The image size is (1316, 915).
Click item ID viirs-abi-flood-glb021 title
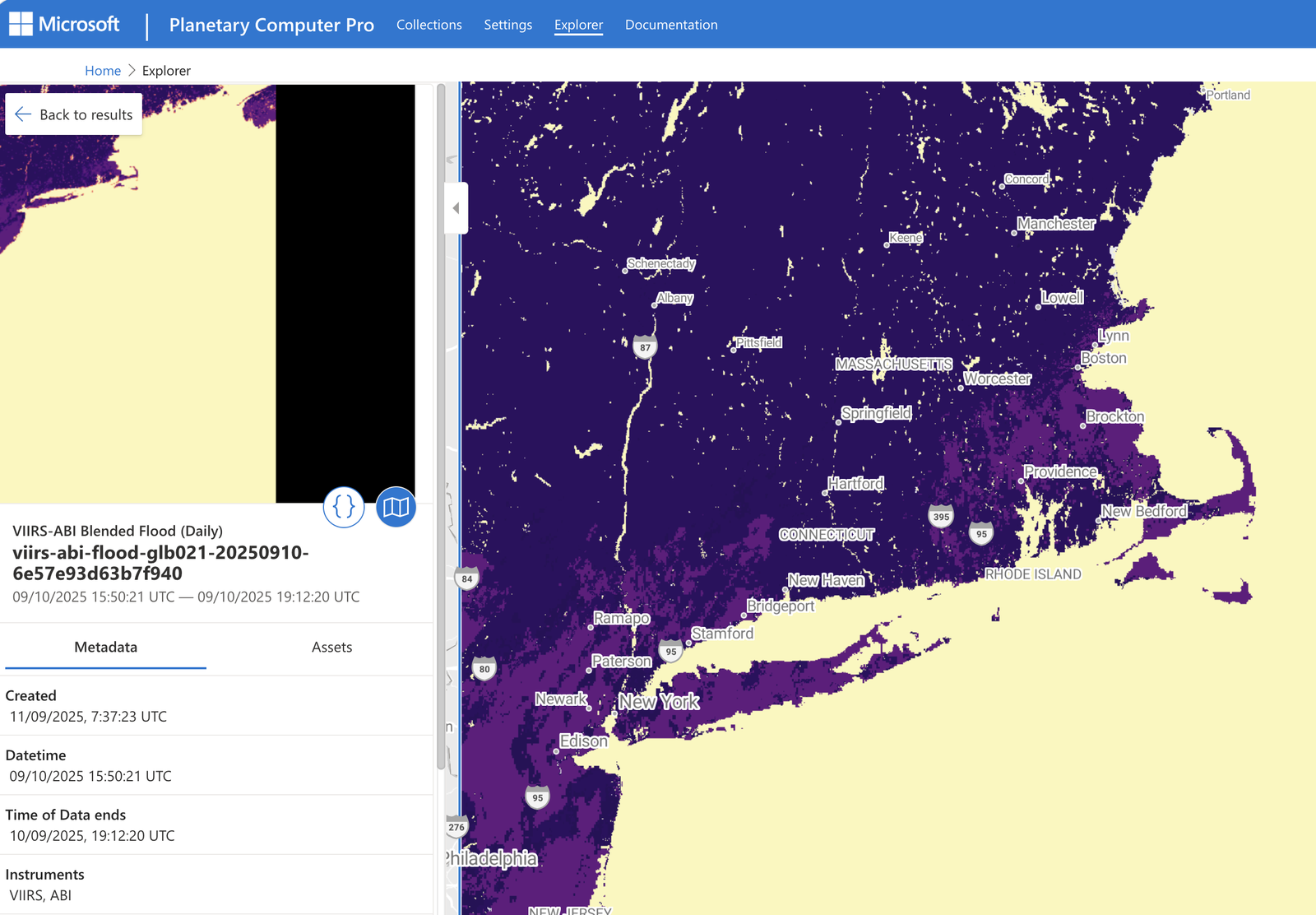tap(160, 563)
